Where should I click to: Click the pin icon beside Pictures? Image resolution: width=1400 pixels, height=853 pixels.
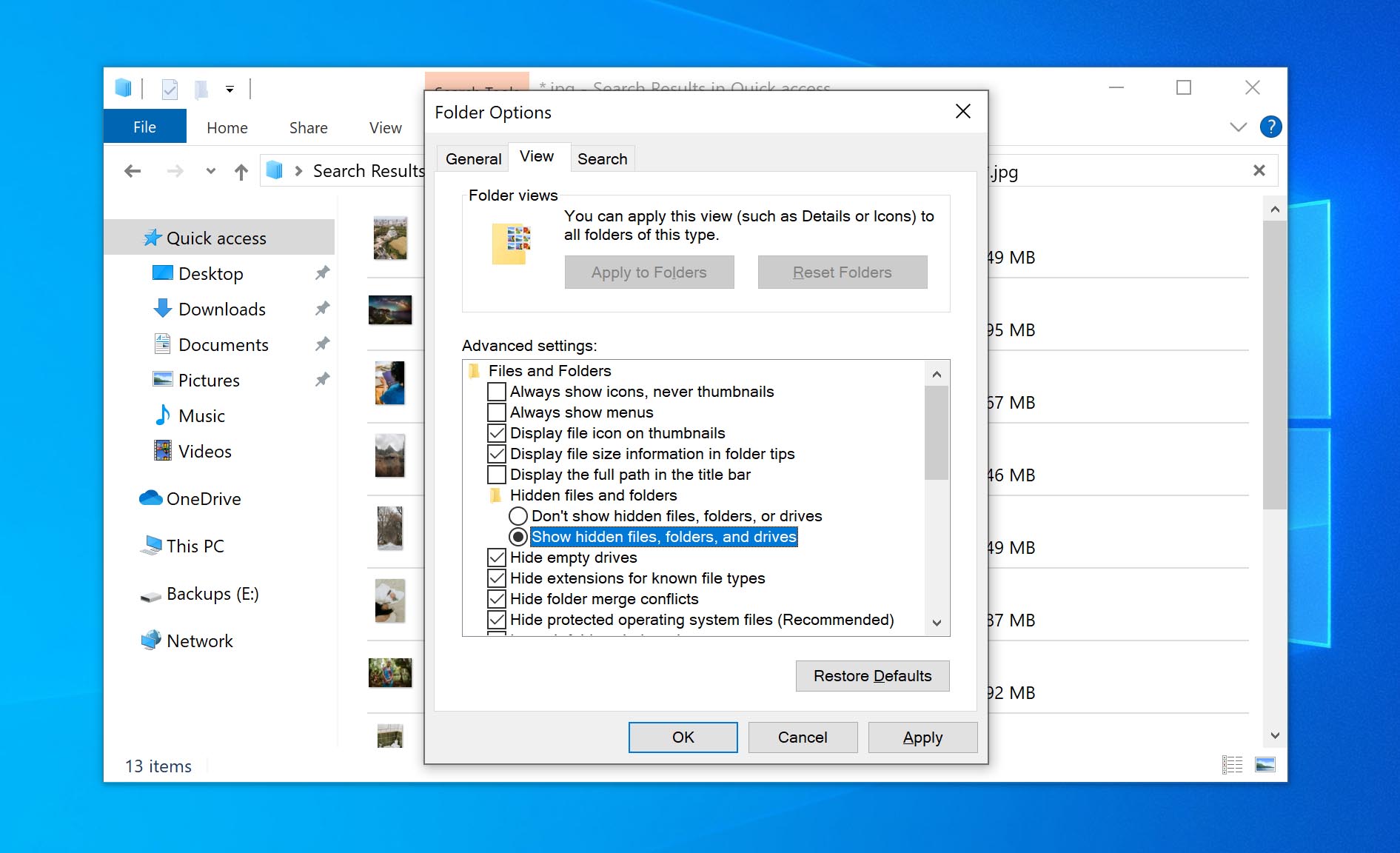pyautogui.click(x=322, y=379)
